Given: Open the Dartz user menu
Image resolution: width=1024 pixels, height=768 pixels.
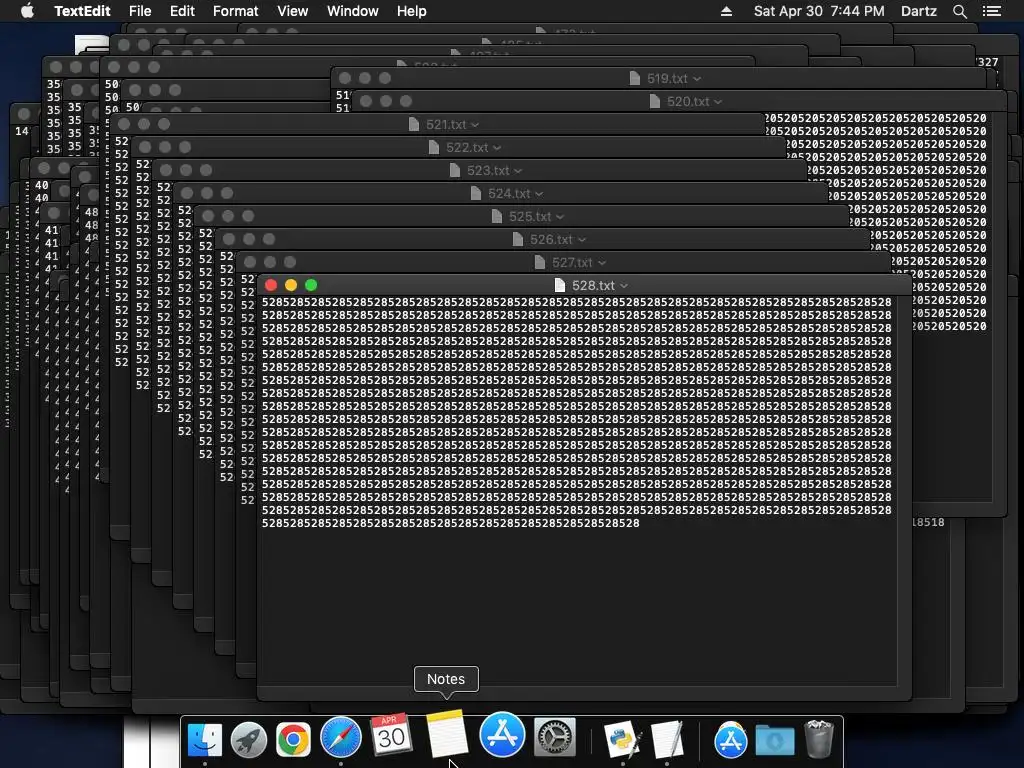Looking at the screenshot, I should coord(919,11).
